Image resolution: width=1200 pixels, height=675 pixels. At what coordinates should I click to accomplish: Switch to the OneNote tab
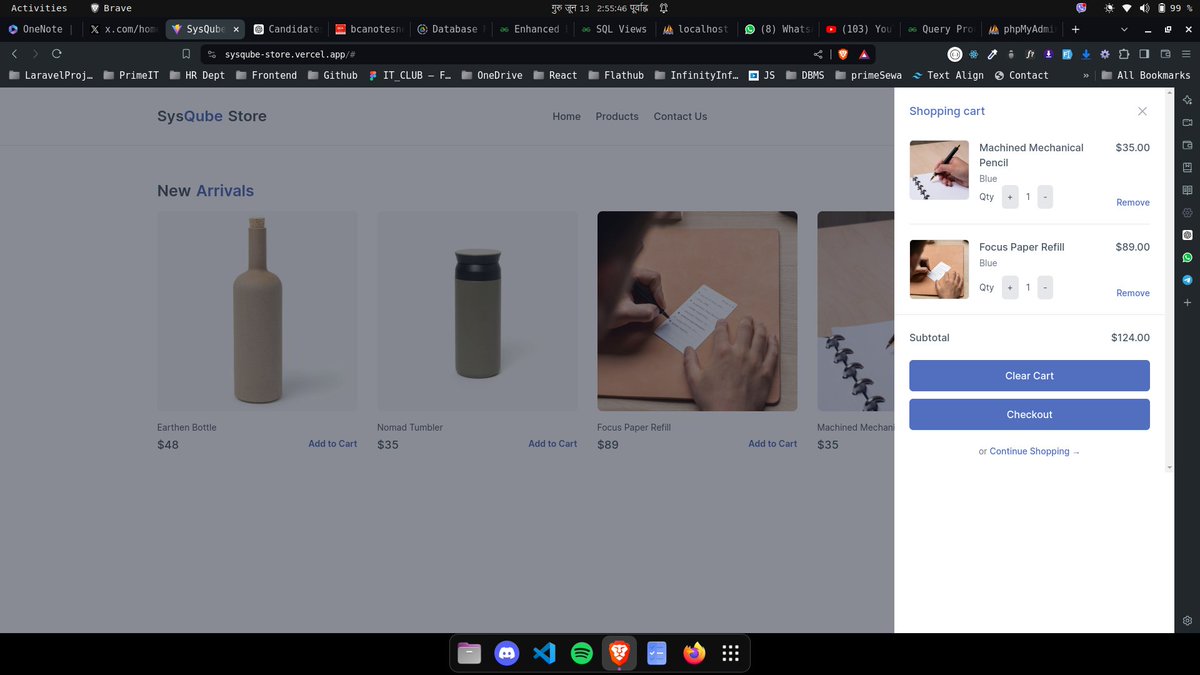pos(40,29)
